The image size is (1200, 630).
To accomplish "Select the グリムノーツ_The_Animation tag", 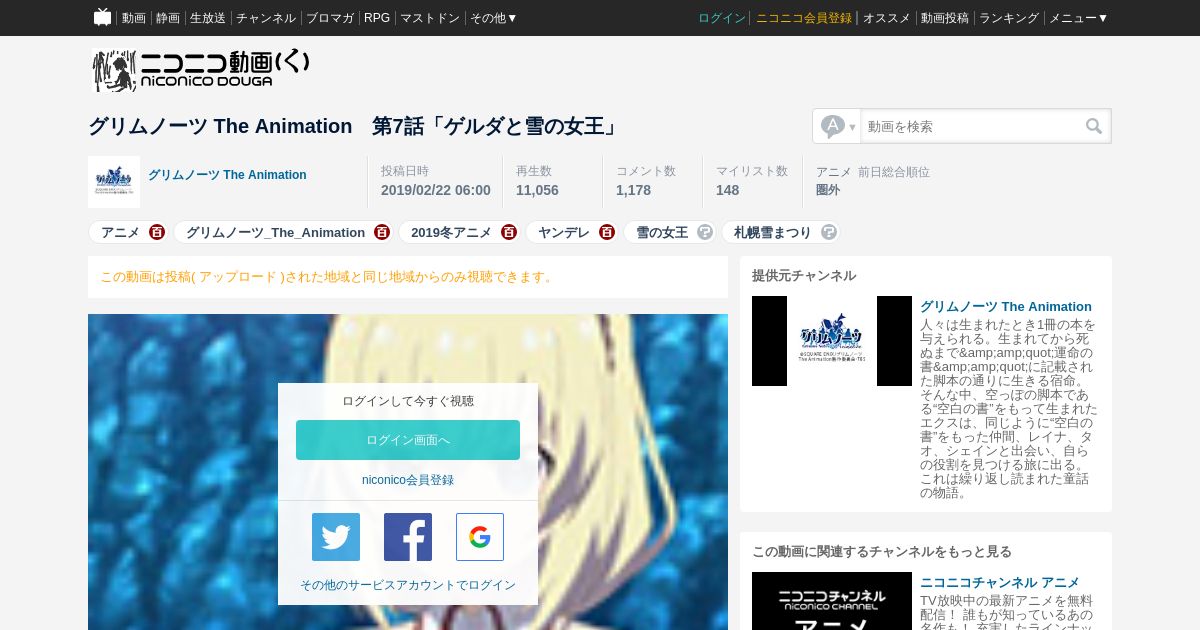I will (x=275, y=232).
